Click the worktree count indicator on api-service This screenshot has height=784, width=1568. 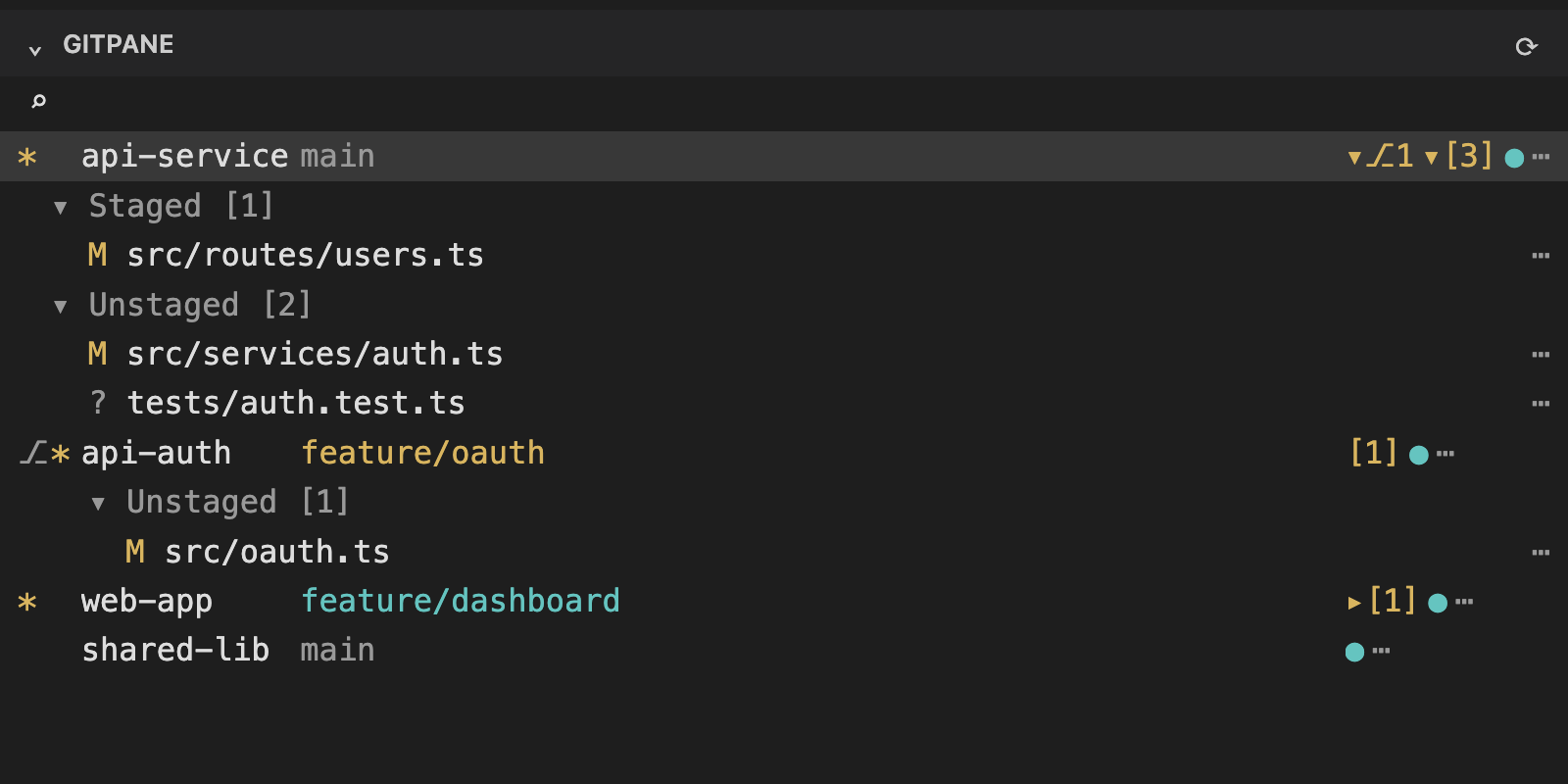tap(1381, 156)
